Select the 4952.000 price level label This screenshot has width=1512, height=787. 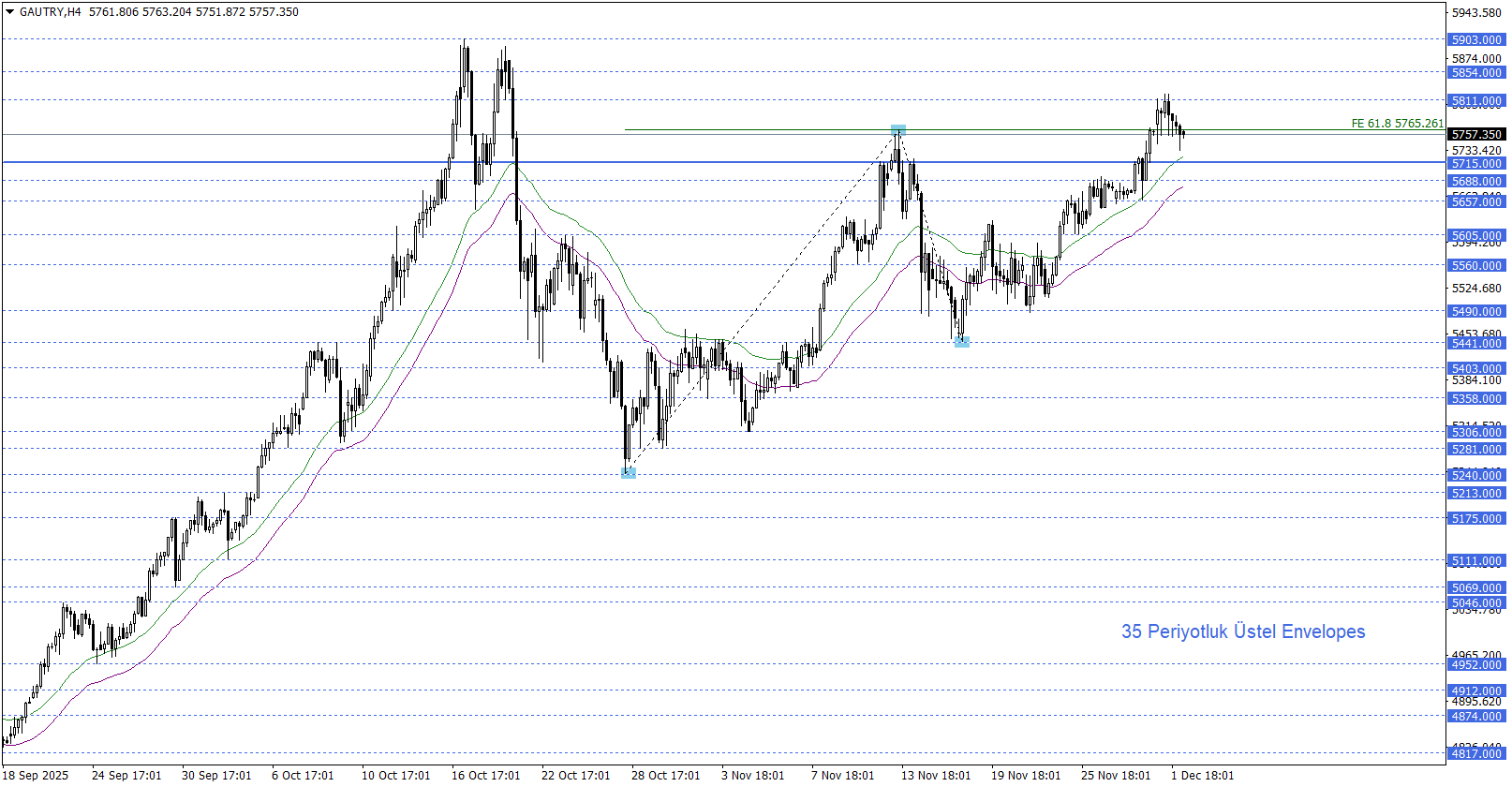(1476, 665)
